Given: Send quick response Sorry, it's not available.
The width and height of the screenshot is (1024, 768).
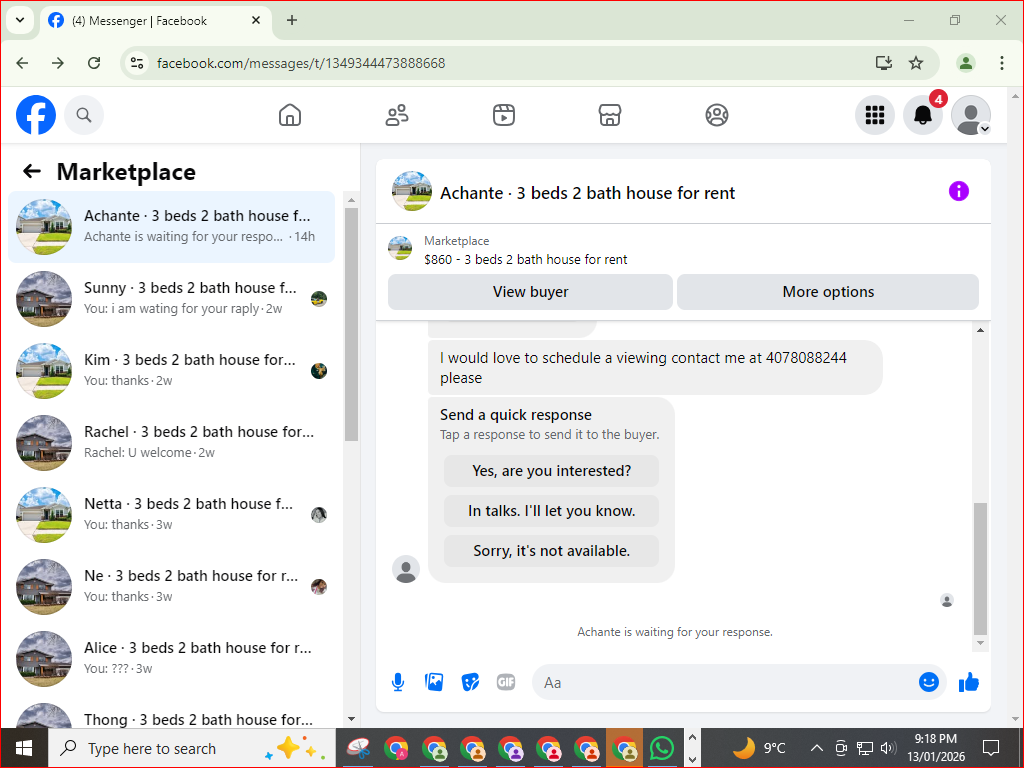Looking at the screenshot, I should tap(551, 551).
